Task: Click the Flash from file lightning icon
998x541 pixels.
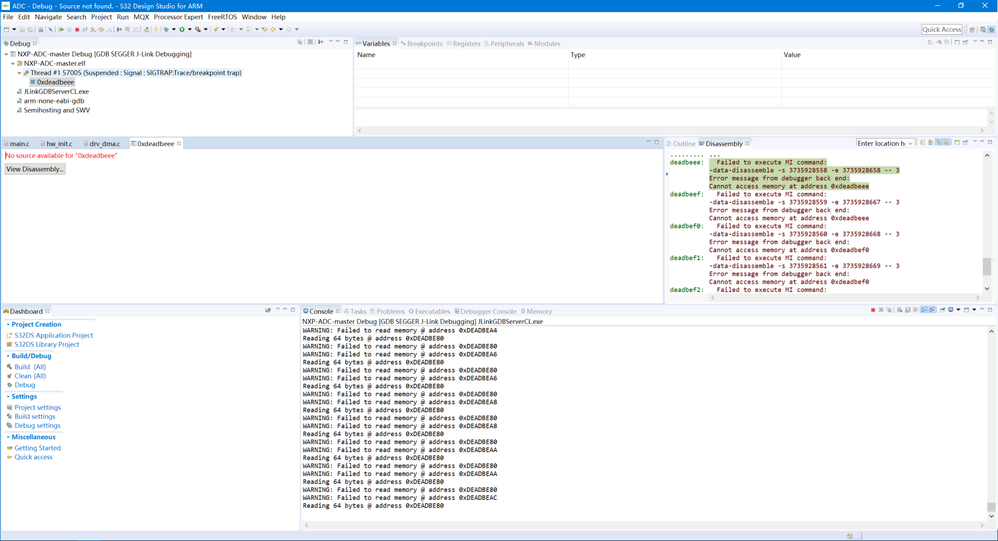Action: tap(156, 29)
